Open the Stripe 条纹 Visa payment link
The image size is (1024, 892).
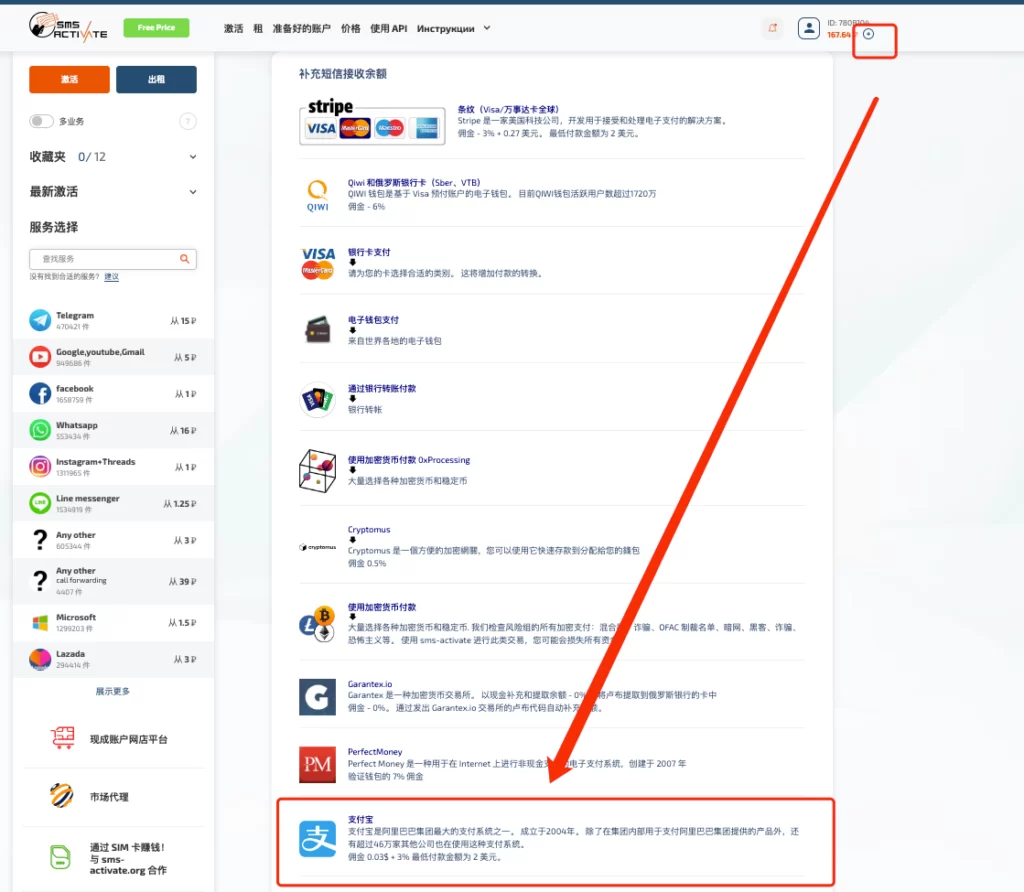(x=507, y=109)
